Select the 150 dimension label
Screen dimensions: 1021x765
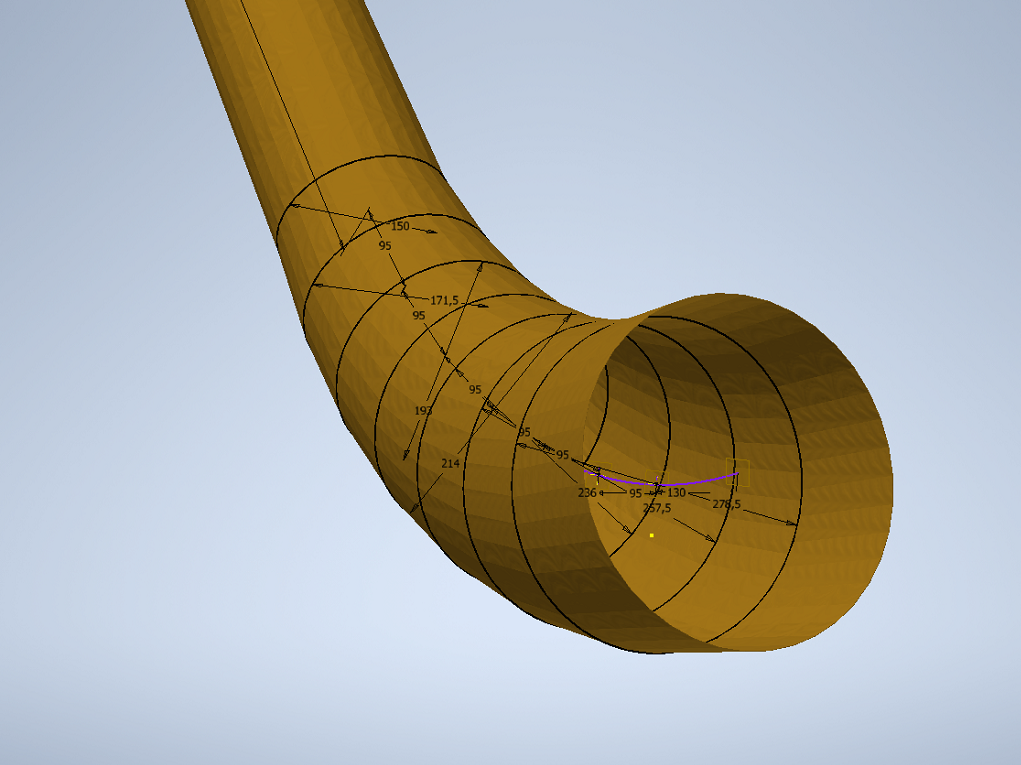pos(399,227)
